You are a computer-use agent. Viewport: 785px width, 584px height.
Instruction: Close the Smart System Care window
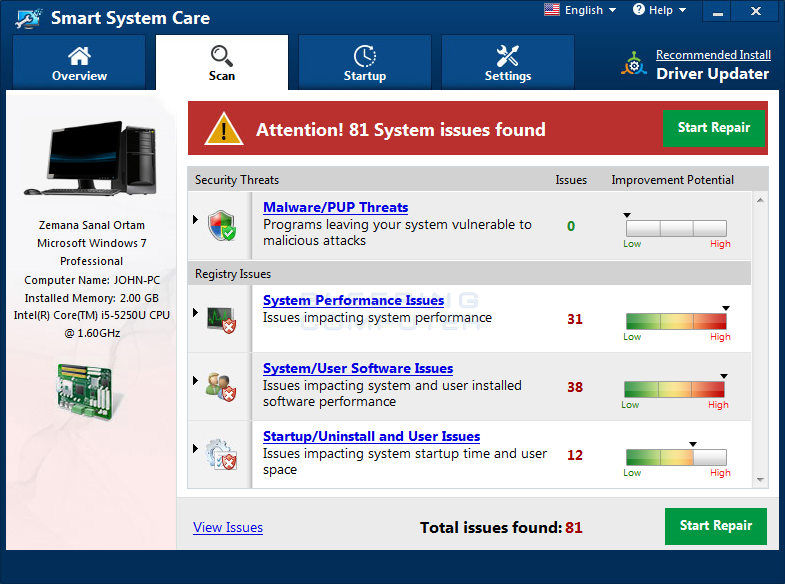click(756, 12)
